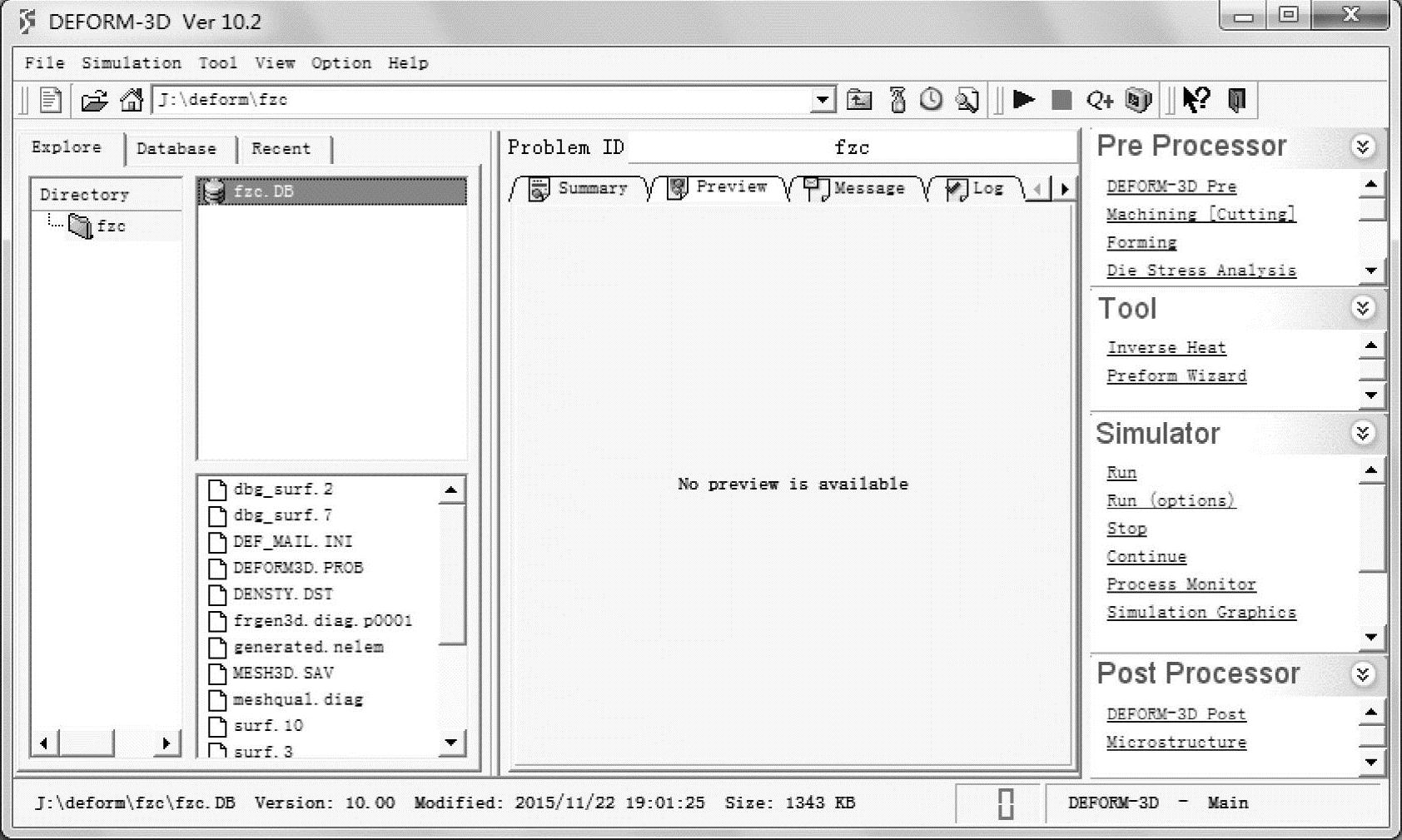Collapse the Pre Processor panel
This screenshot has width=1402, height=840.
(x=1362, y=147)
